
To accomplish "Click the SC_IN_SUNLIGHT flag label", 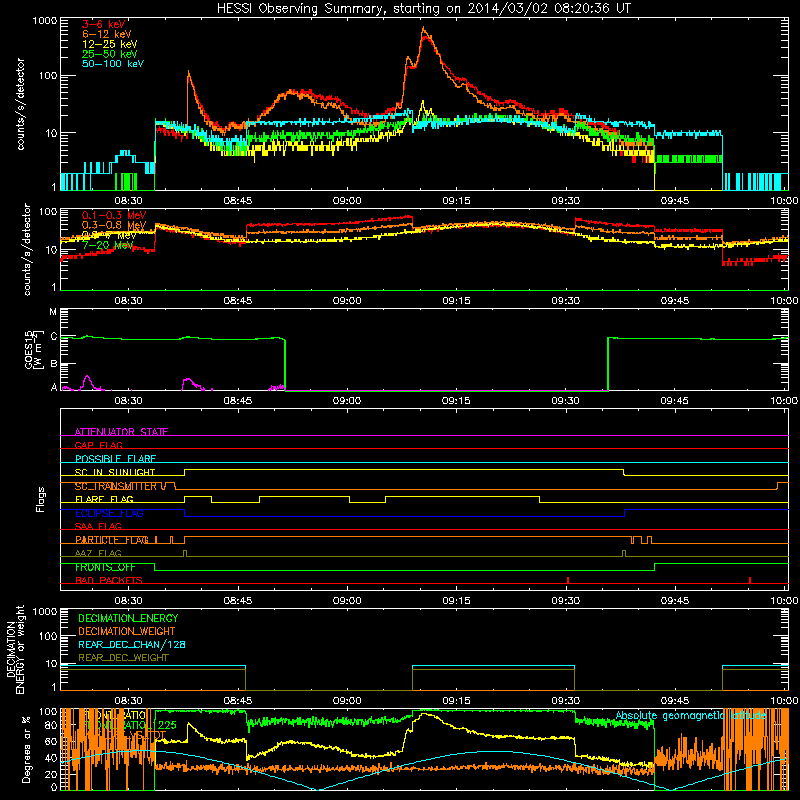I will 115,472.
